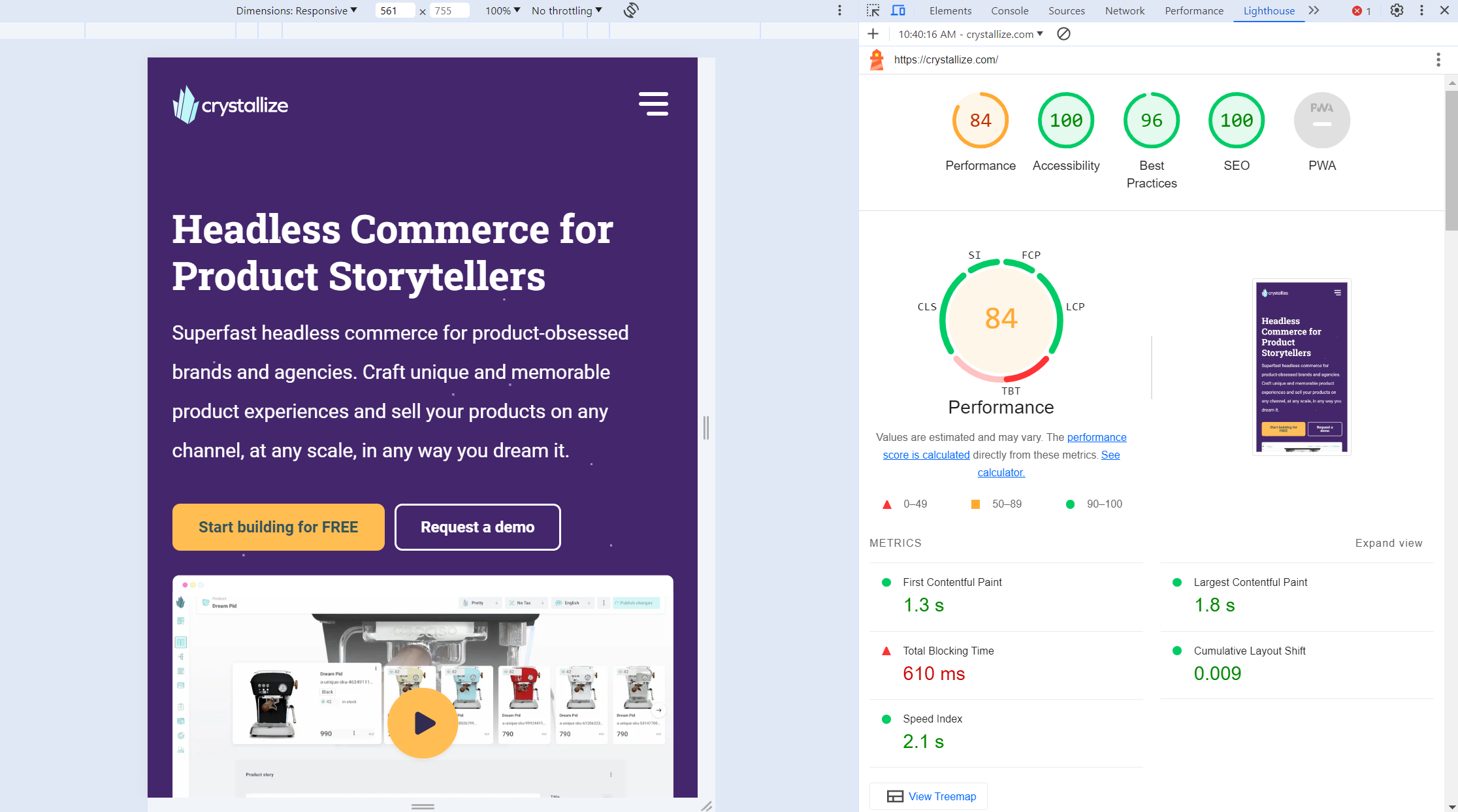Screen dimensions: 1458x812
Task: Click the Request a demo button
Action: [x=478, y=527]
